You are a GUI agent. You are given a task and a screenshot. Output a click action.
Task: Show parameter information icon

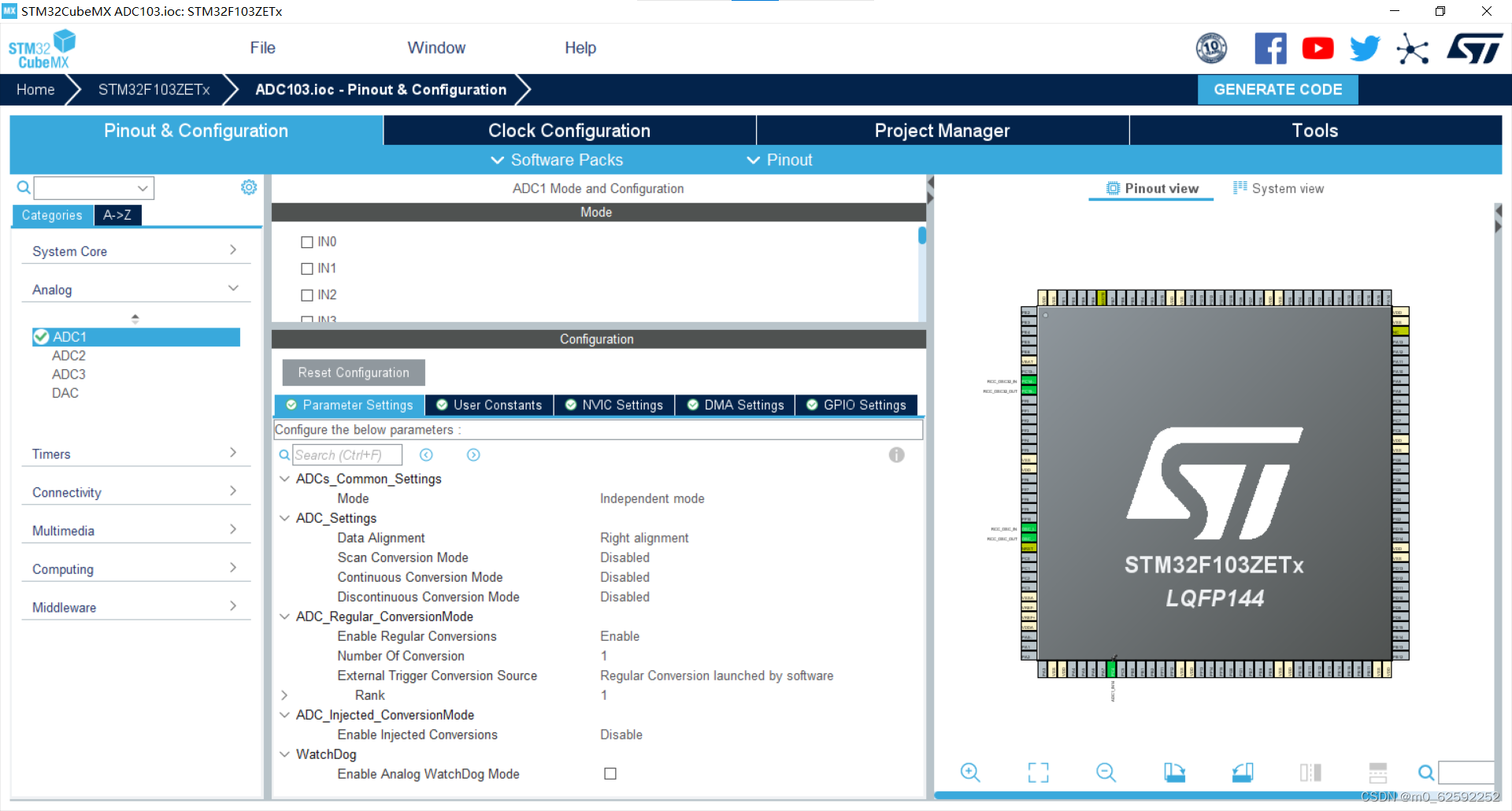pyautogui.click(x=896, y=455)
